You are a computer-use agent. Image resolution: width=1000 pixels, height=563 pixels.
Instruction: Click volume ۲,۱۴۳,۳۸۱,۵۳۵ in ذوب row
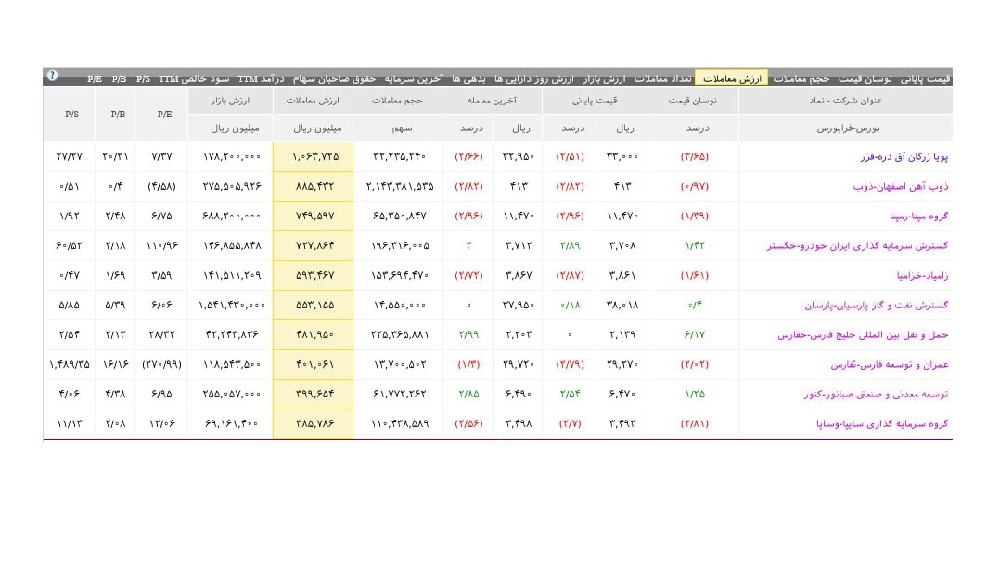click(x=399, y=186)
